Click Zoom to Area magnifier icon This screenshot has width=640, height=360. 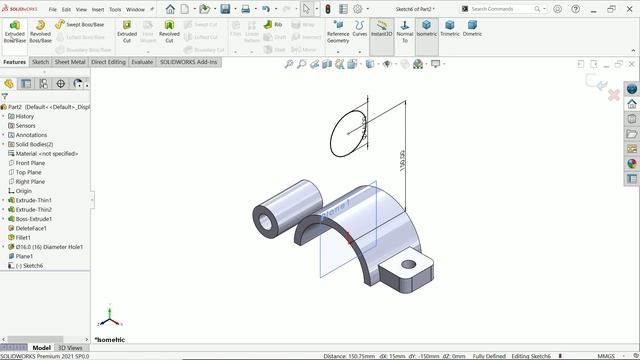302,64
